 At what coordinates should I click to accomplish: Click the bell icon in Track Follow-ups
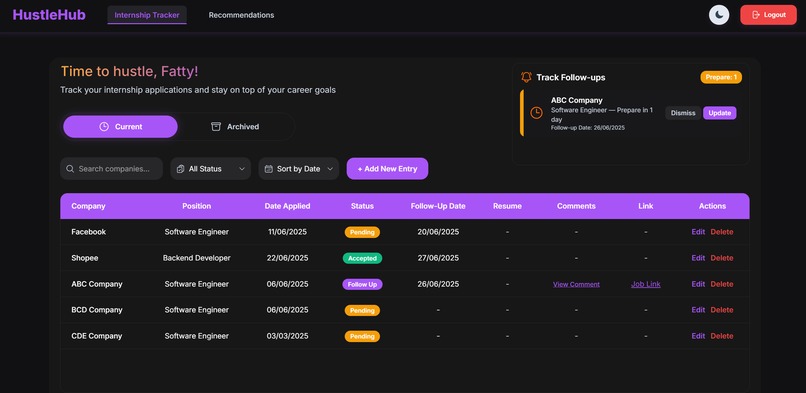526,77
